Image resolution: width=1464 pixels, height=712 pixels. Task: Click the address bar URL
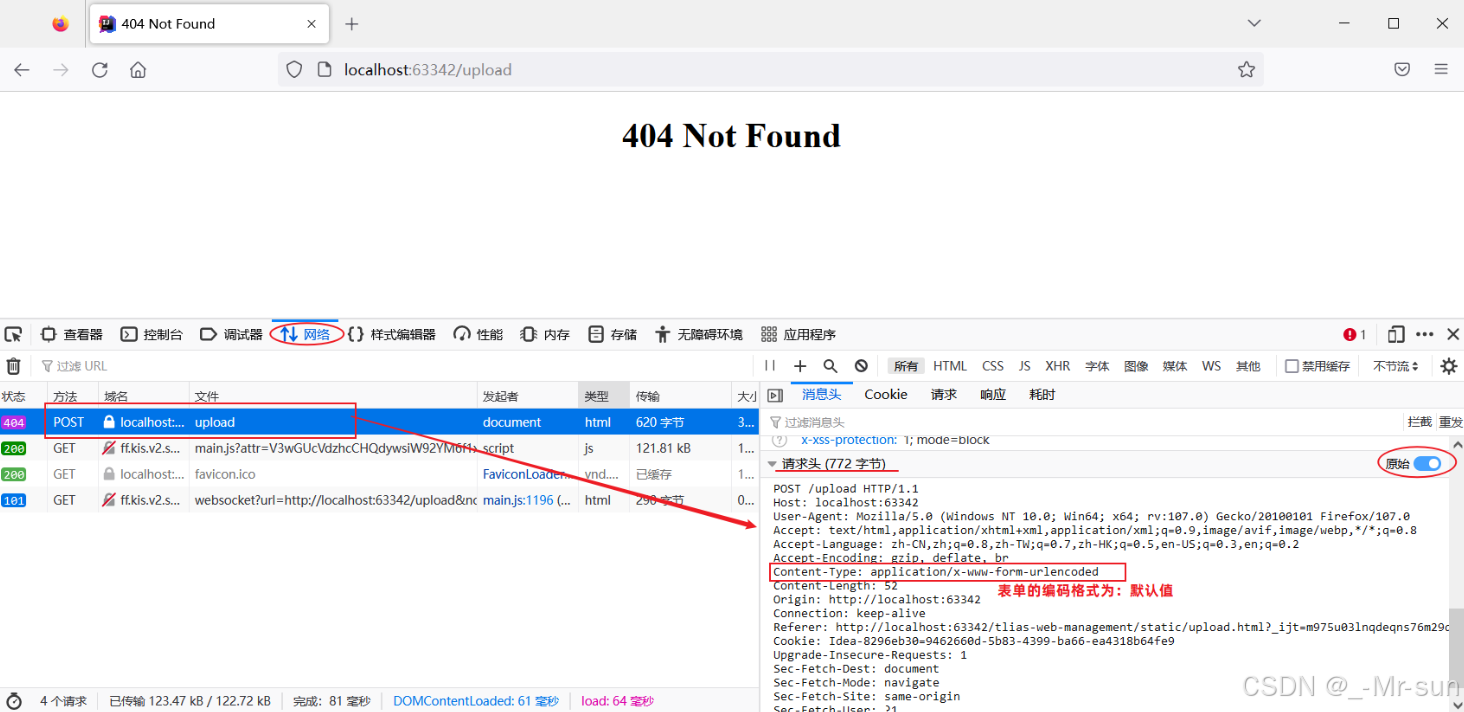pyautogui.click(x=428, y=70)
